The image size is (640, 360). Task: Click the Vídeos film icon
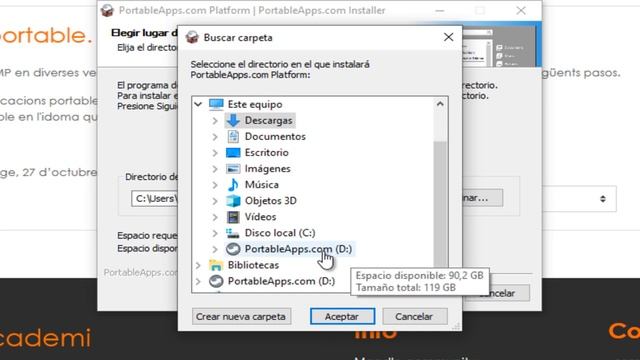[233, 217]
